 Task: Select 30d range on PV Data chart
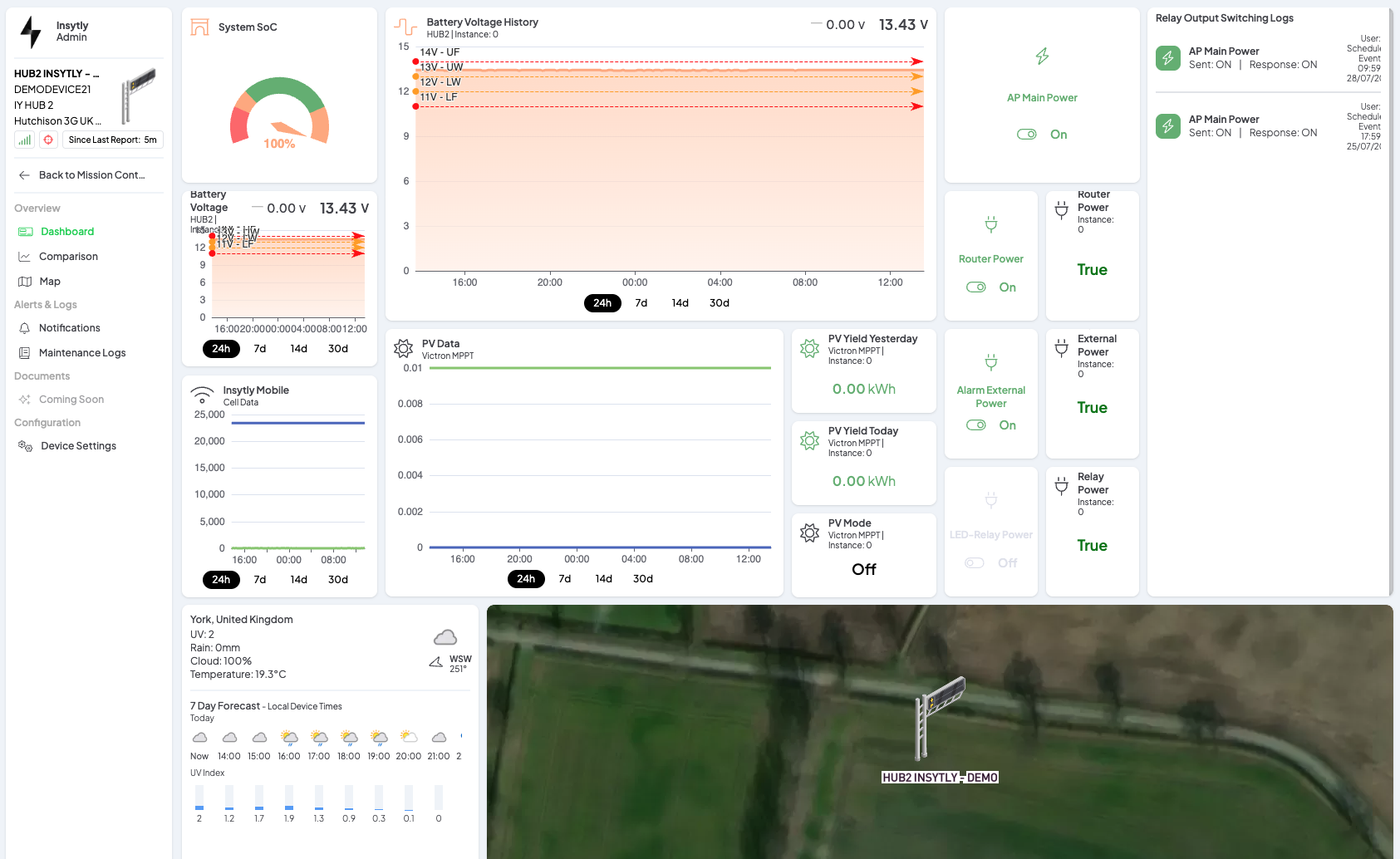[x=642, y=579]
